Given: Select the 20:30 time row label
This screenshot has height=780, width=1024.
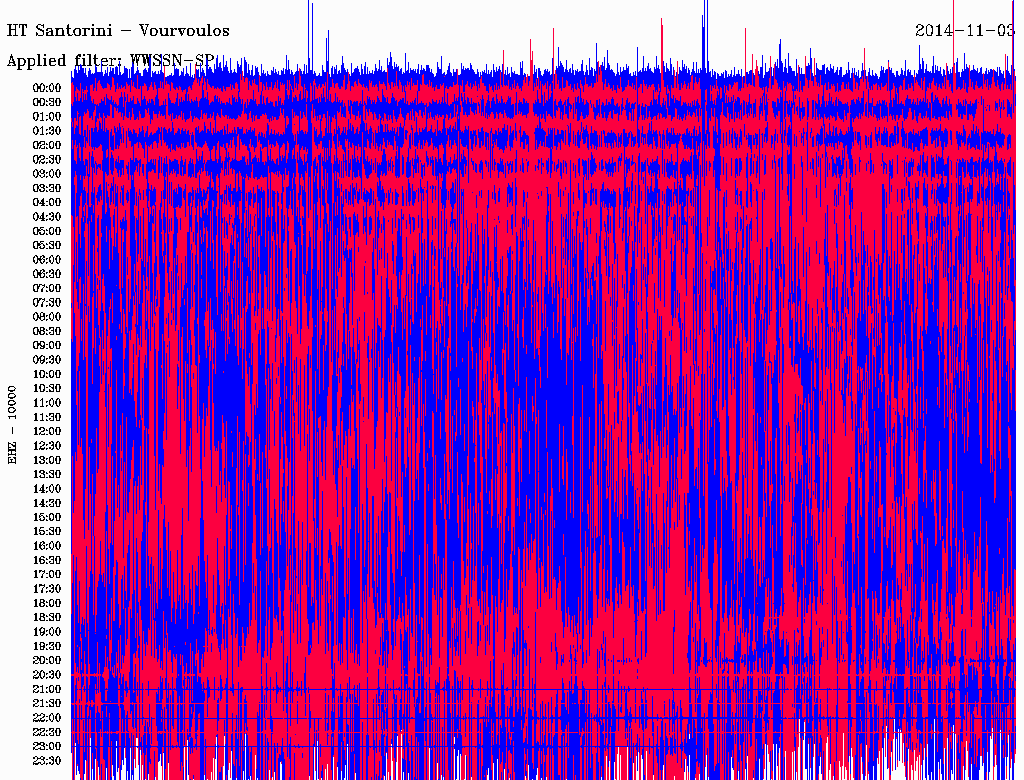Looking at the screenshot, I should tap(47, 674).
